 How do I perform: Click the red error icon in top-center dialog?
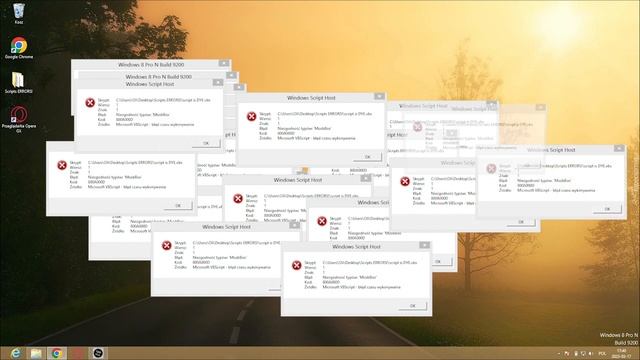point(251,116)
